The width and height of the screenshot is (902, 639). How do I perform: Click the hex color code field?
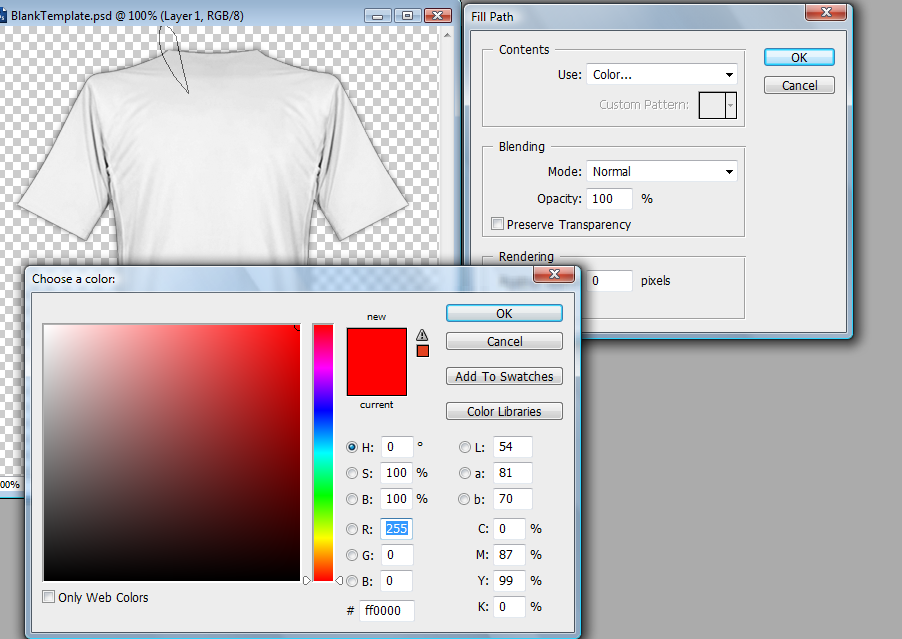click(x=387, y=610)
